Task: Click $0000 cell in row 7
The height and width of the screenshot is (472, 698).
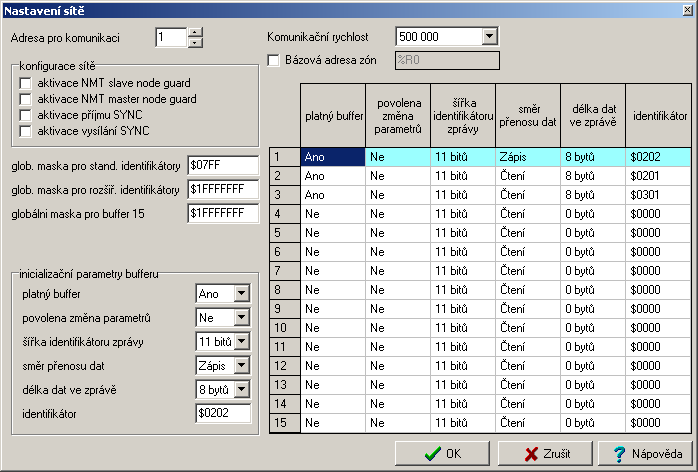Action: point(658,271)
